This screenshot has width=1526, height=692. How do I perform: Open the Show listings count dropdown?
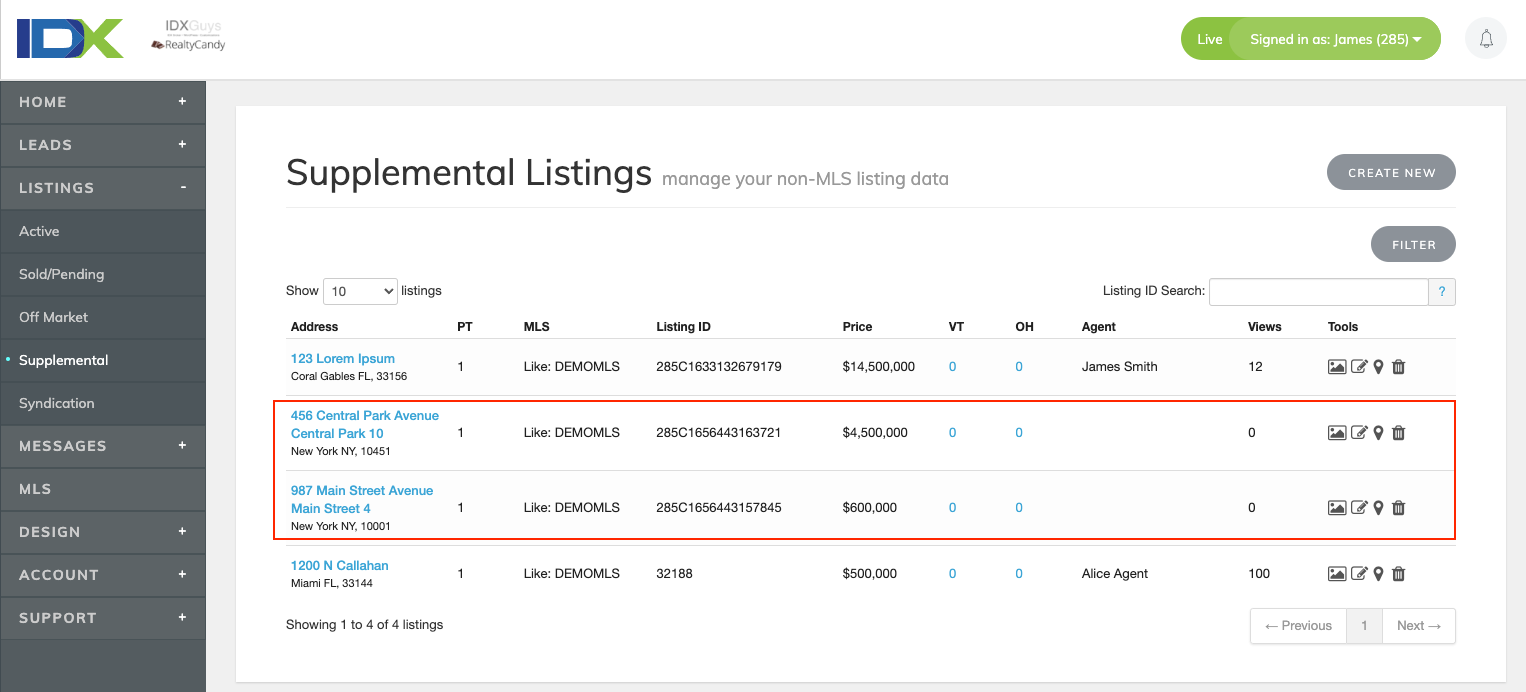(x=360, y=291)
